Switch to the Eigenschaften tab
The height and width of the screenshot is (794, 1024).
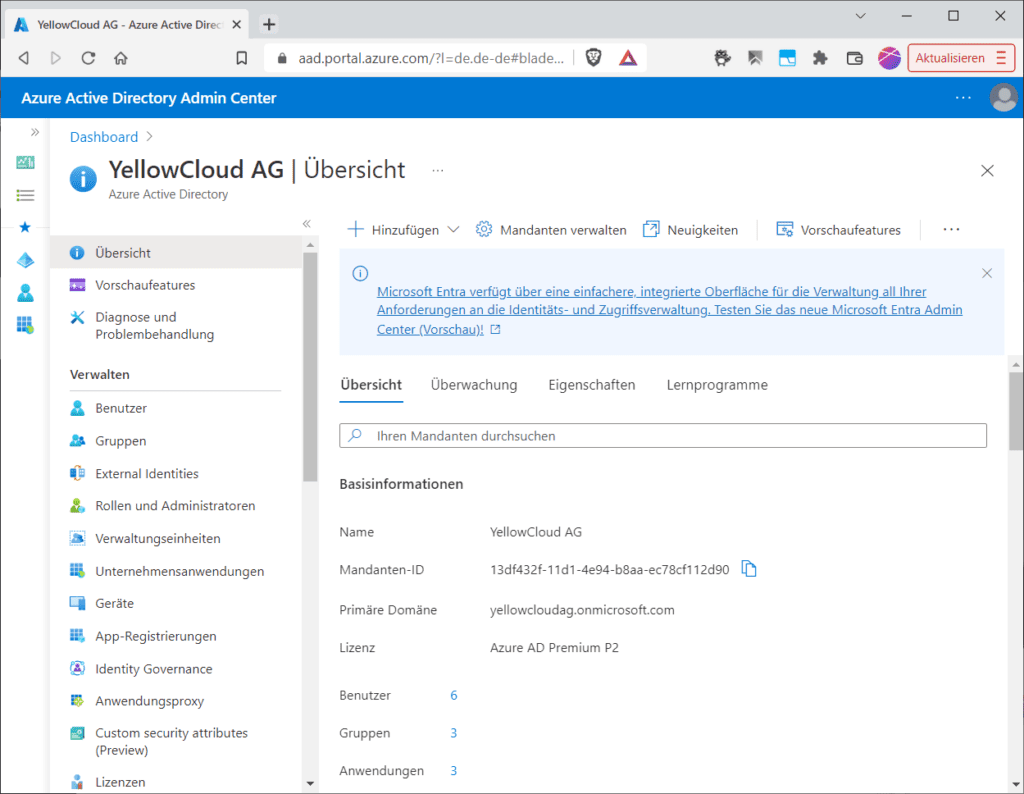coord(592,385)
